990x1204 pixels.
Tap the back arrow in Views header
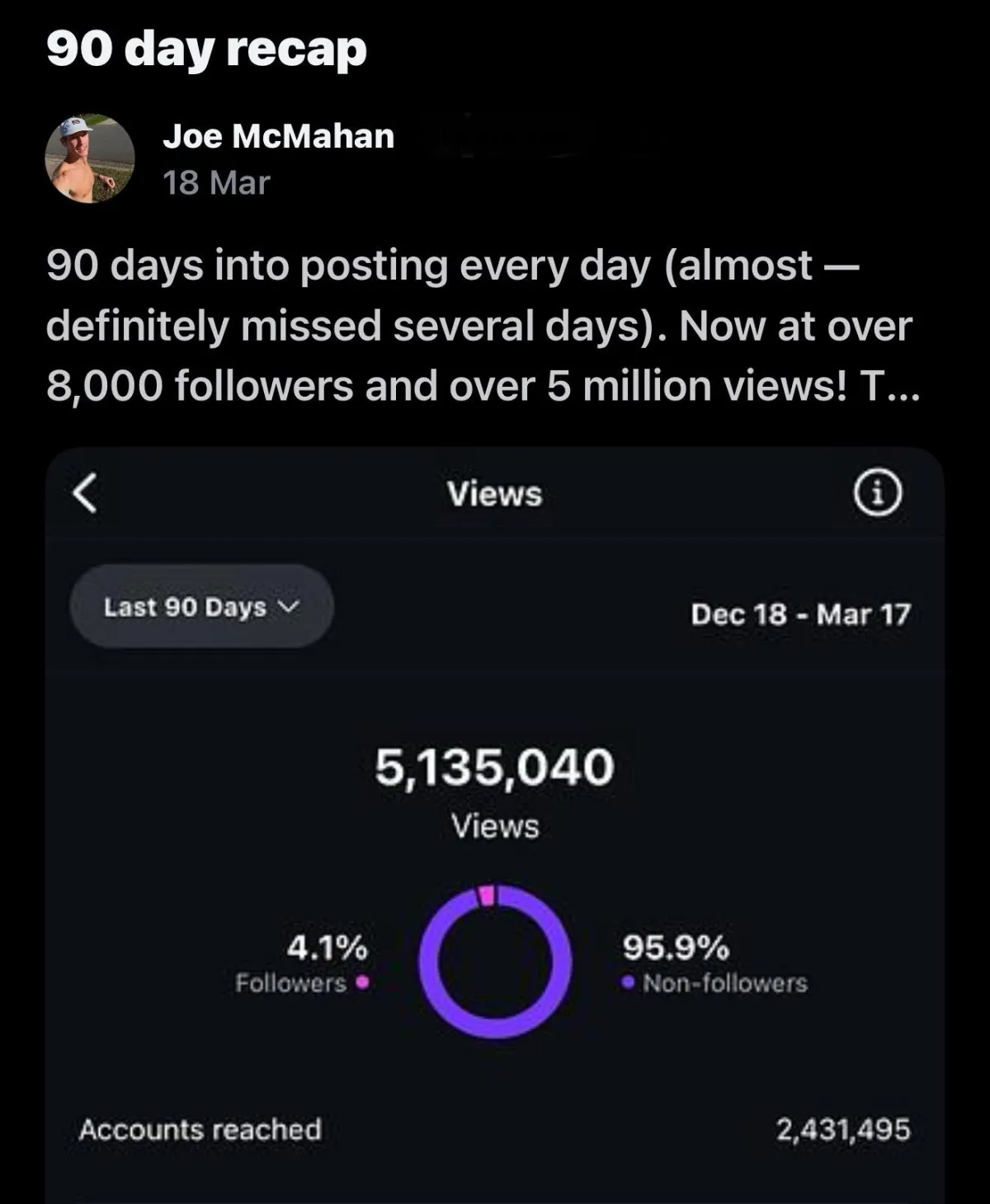coord(84,493)
